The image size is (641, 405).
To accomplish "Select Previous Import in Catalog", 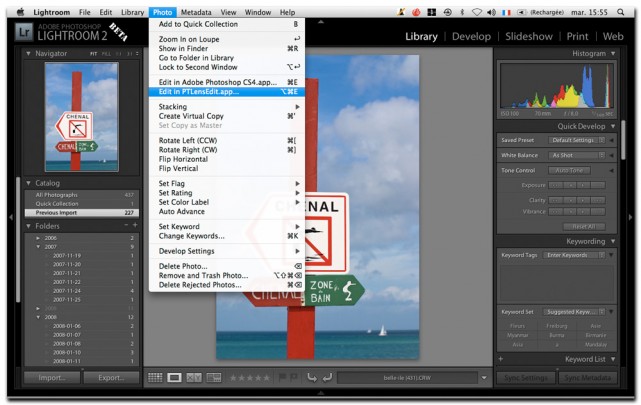I will (x=82, y=213).
